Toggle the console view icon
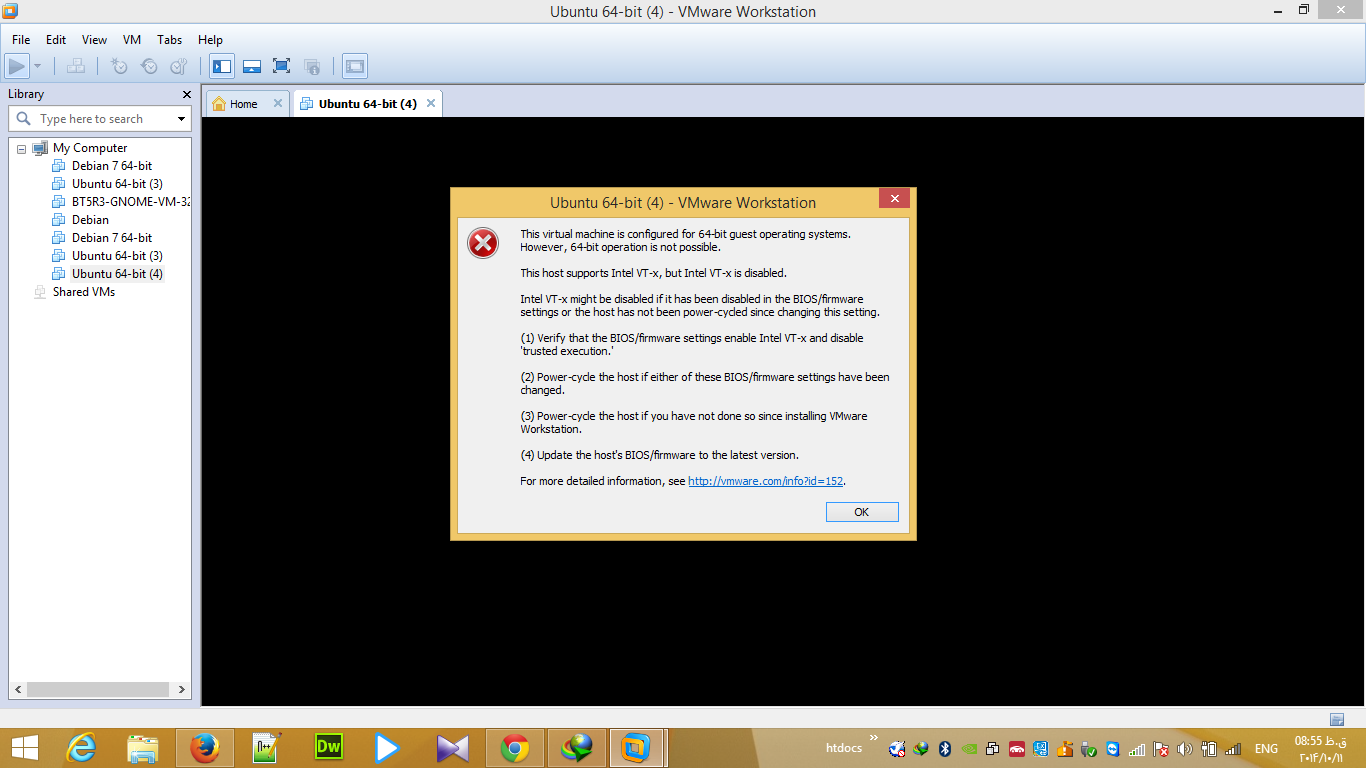The height and width of the screenshot is (768, 1366). click(354, 67)
